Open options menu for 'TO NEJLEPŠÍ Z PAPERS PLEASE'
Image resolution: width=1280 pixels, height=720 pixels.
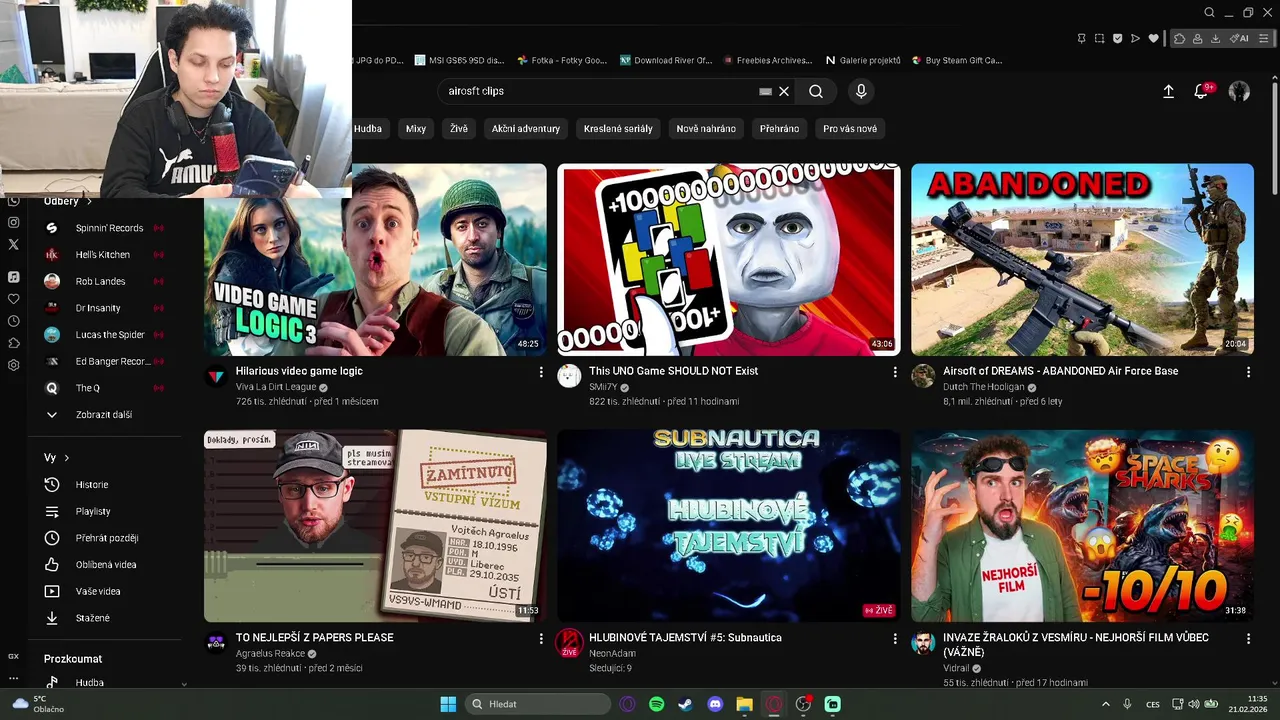541,638
